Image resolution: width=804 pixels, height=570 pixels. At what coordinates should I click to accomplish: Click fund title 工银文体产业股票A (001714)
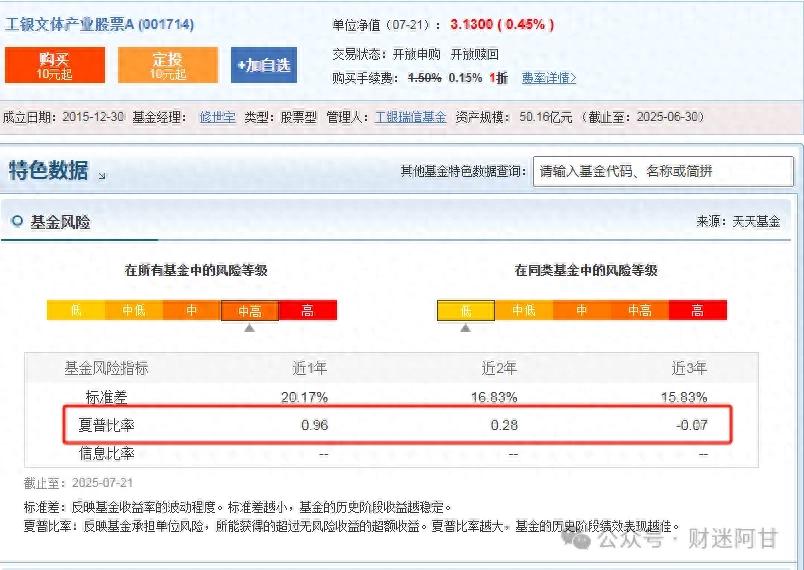(x=99, y=24)
